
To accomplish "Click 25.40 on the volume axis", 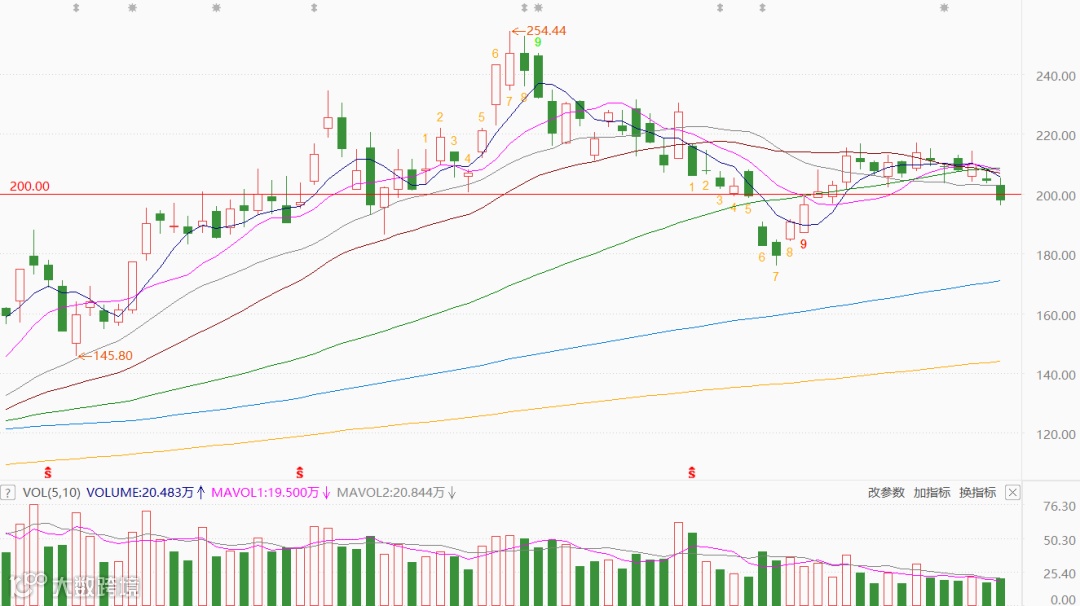I will 1059,574.
